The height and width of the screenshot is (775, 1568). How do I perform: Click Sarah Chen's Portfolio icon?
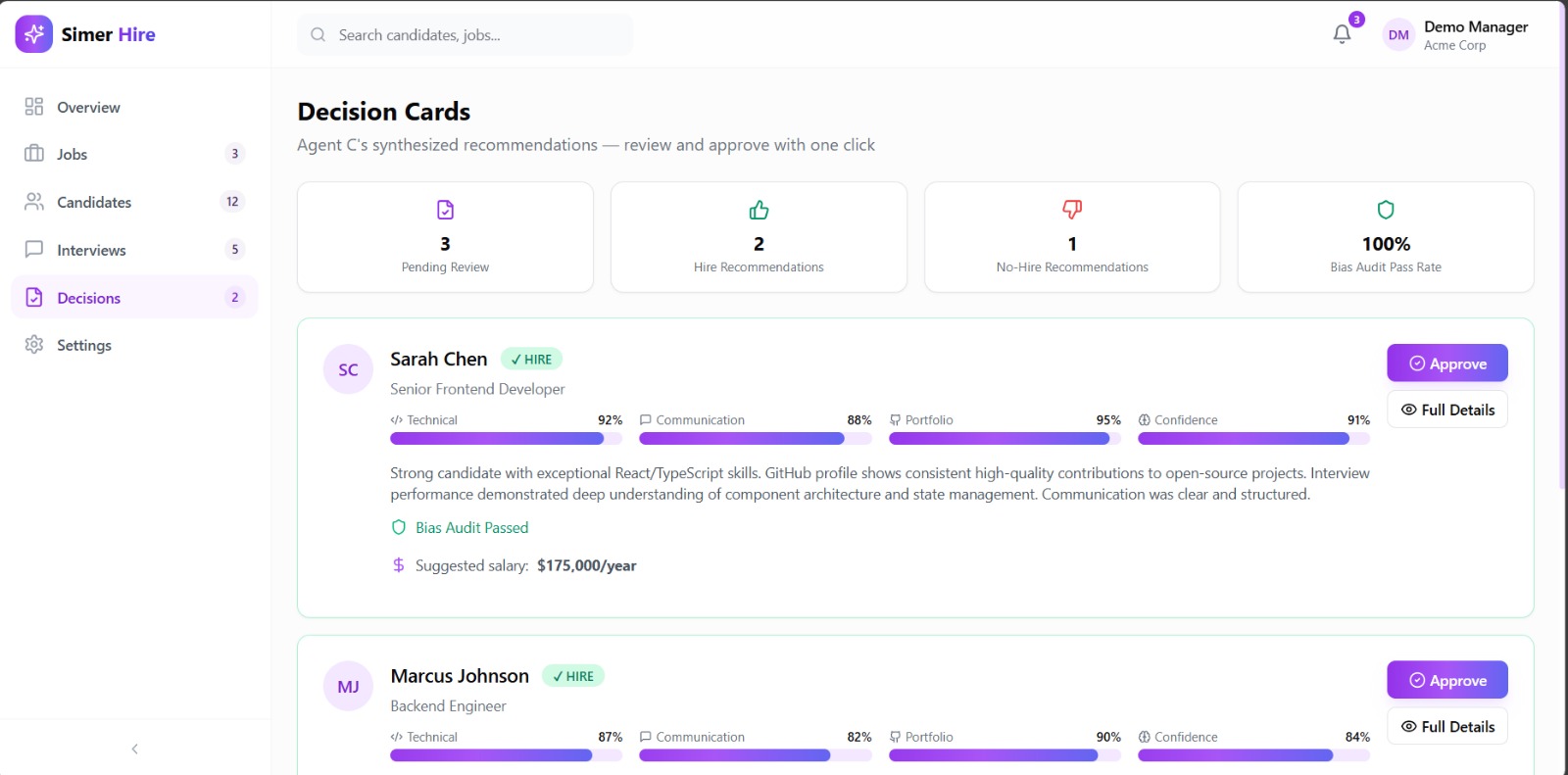(x=895, y=420)
